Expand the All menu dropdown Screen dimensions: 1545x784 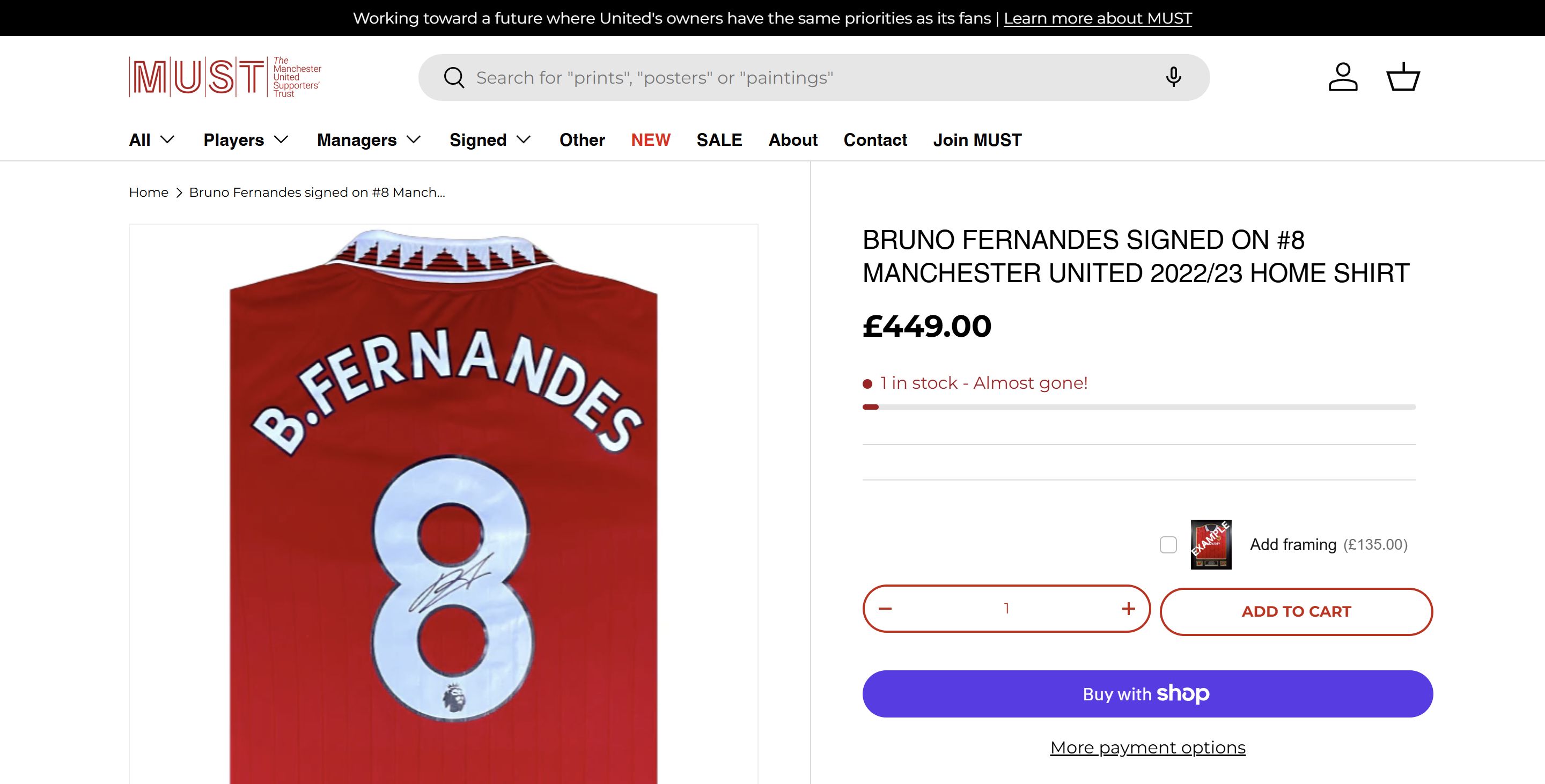tap(152, 139)
